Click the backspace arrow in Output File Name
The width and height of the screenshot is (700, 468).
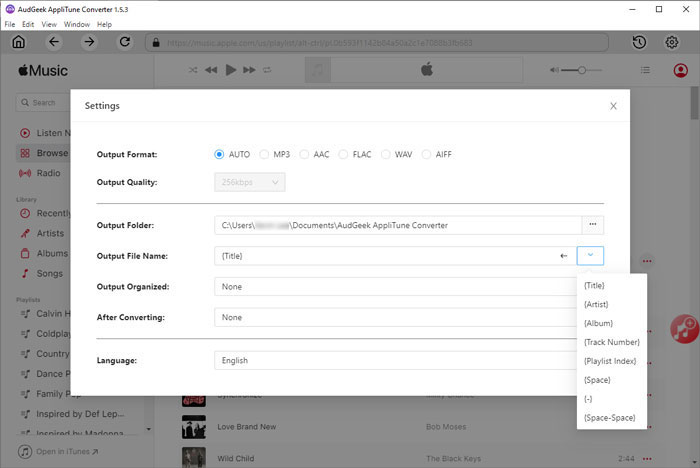click(564, 256)
